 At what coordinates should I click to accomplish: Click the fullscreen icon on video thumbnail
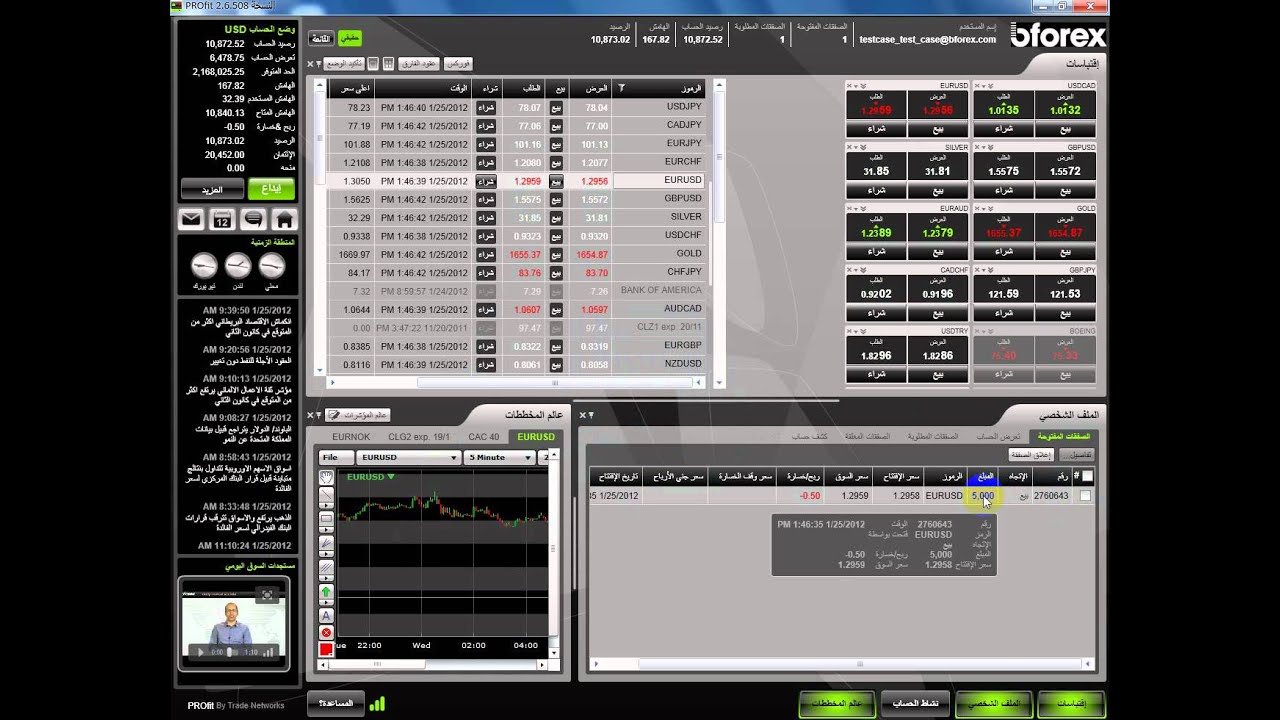[267, 594]
